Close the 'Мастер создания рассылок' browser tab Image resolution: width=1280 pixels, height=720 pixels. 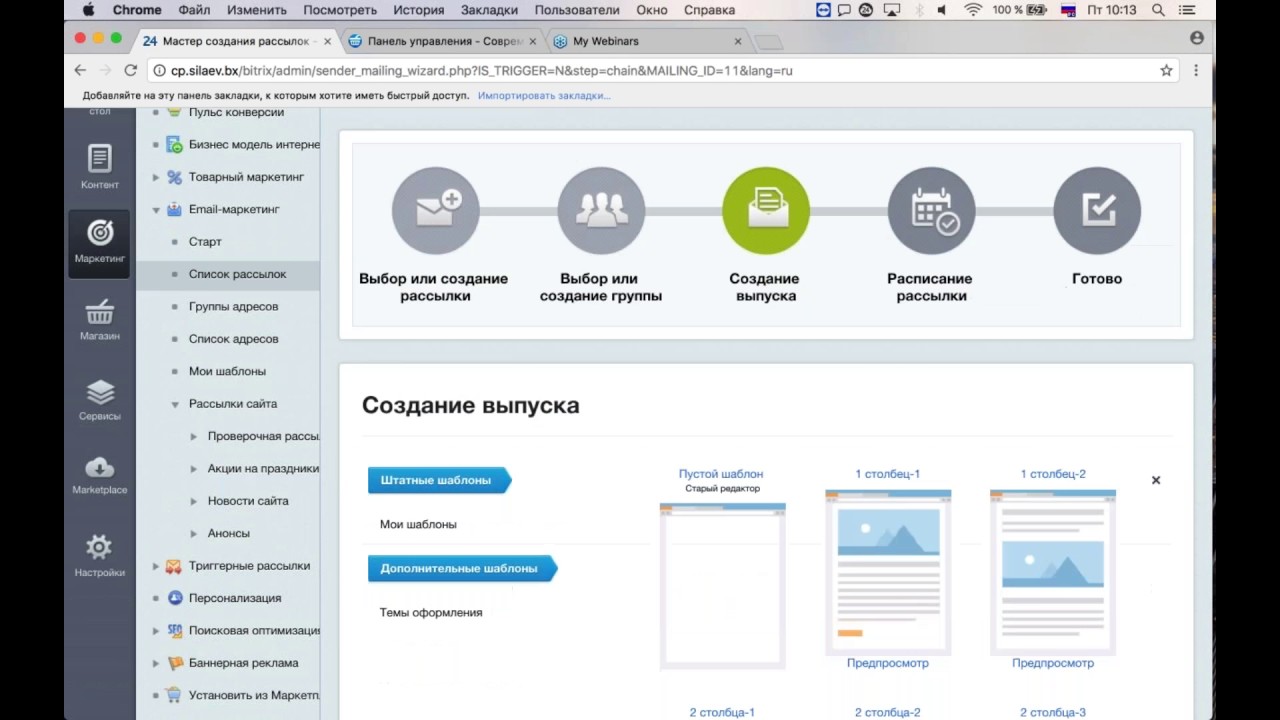coord(327,41)
